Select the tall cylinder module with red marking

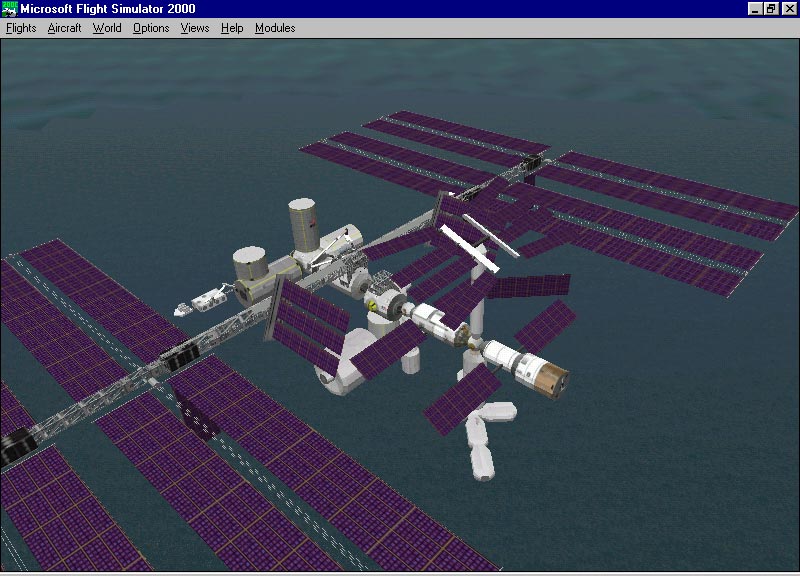click(x=303, y=223)
